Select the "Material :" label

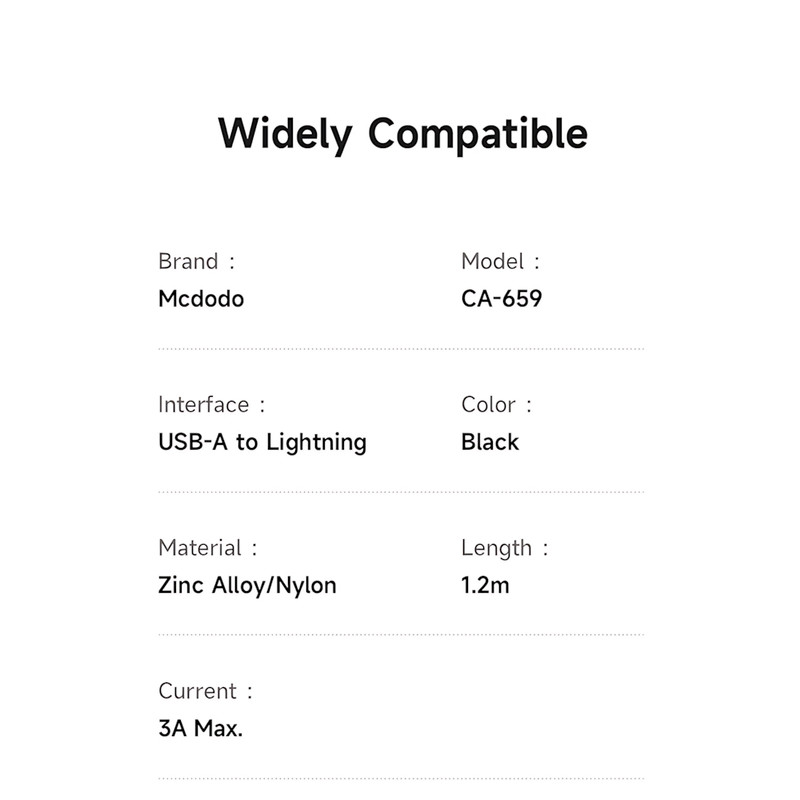[208, 548]
